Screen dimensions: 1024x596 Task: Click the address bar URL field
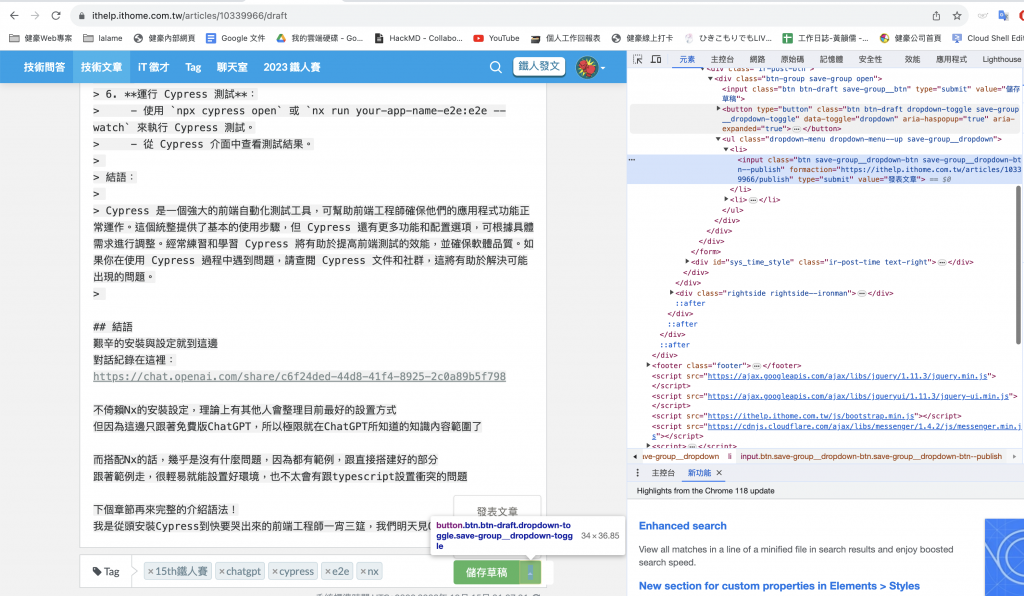click(496, 16)
